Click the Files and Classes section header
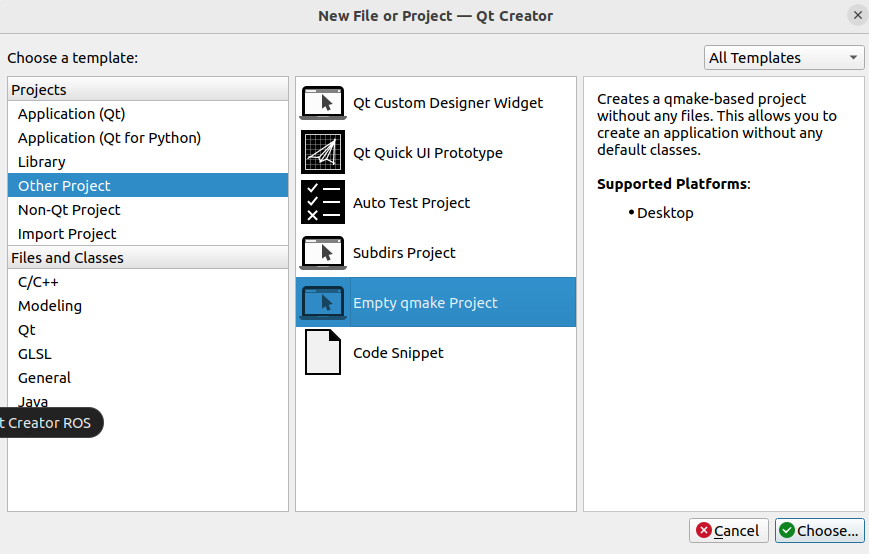 pos(148,258)
